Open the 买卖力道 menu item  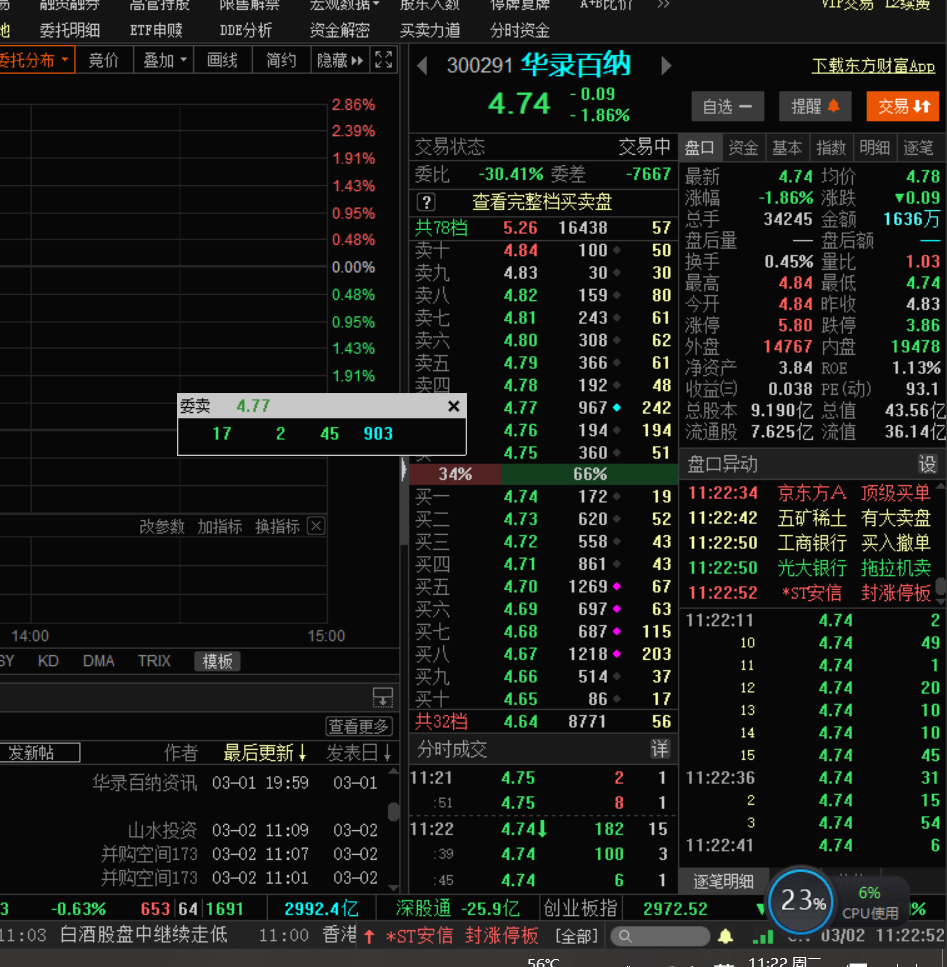(430, 30)
